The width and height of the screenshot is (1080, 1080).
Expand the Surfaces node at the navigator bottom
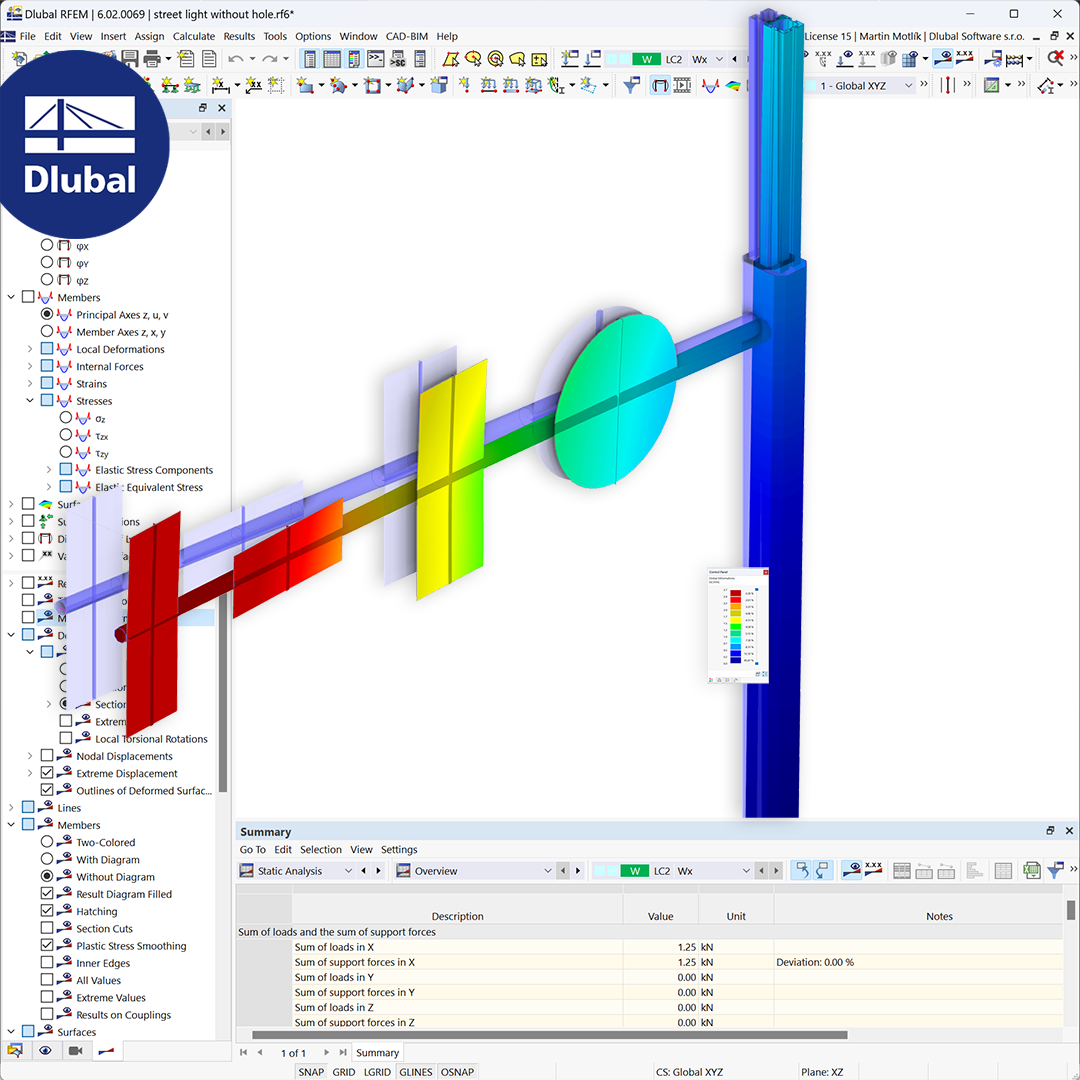tap(10, 1031)
